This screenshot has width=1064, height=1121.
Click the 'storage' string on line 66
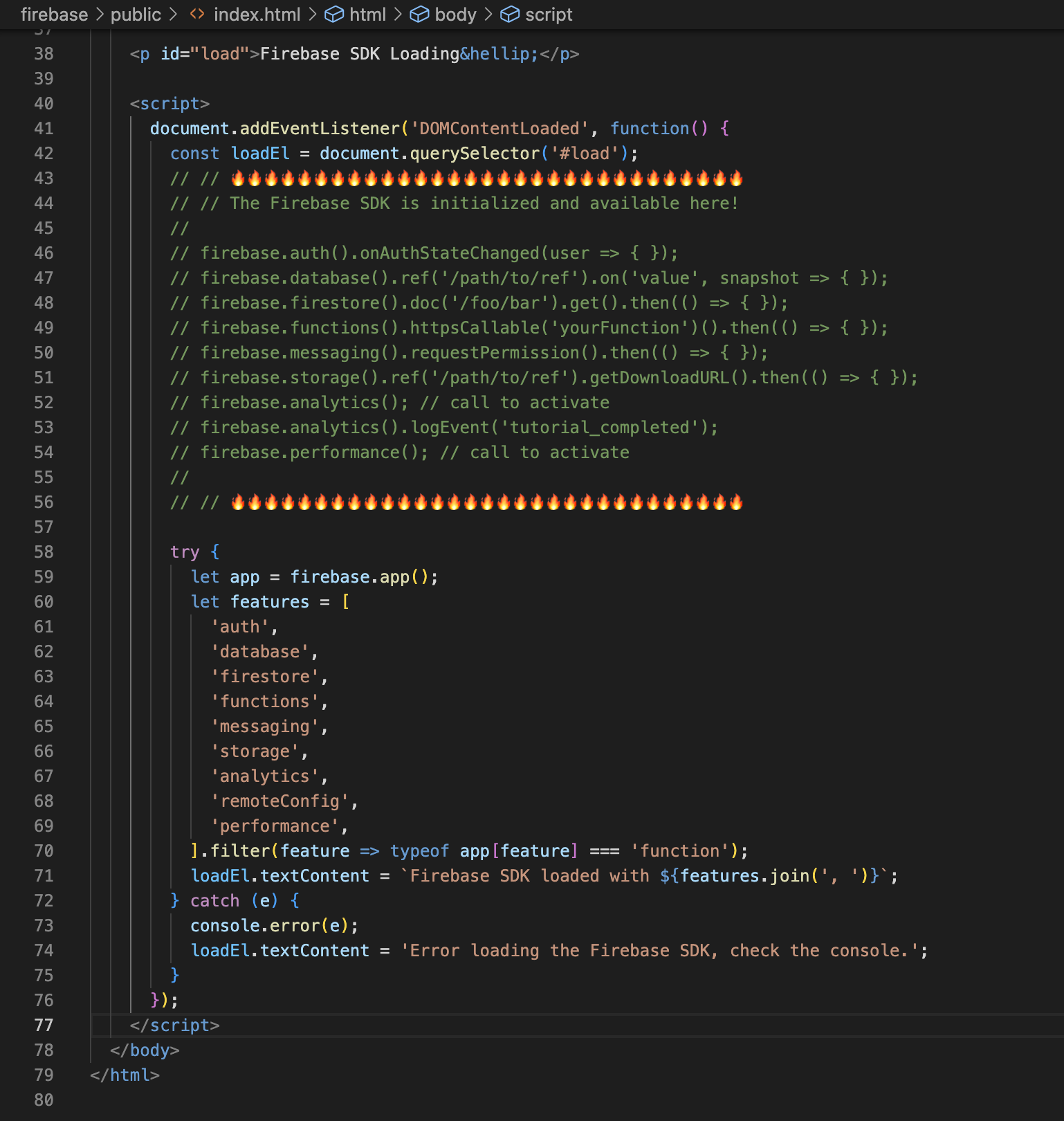(x=255, y=751)
